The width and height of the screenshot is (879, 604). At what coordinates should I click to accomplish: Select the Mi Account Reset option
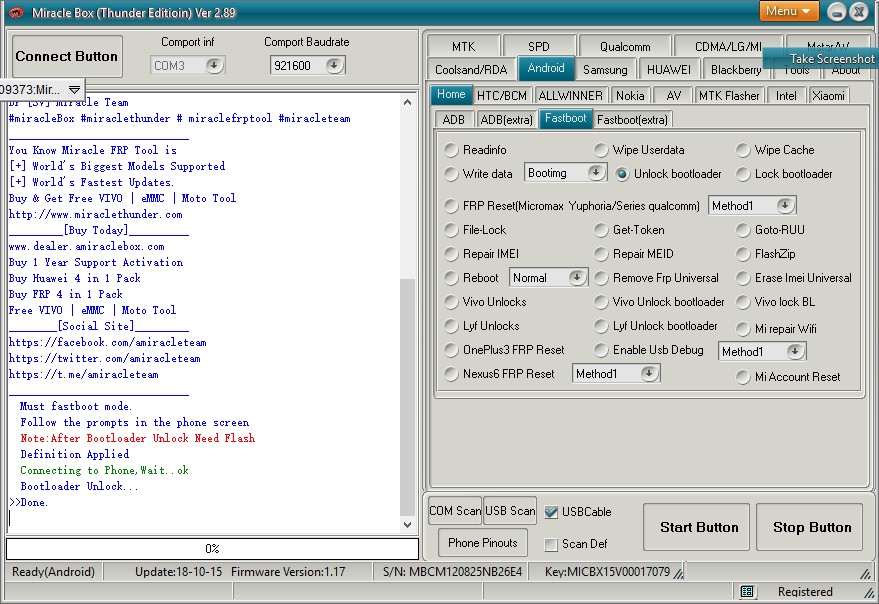click(743, 377)
